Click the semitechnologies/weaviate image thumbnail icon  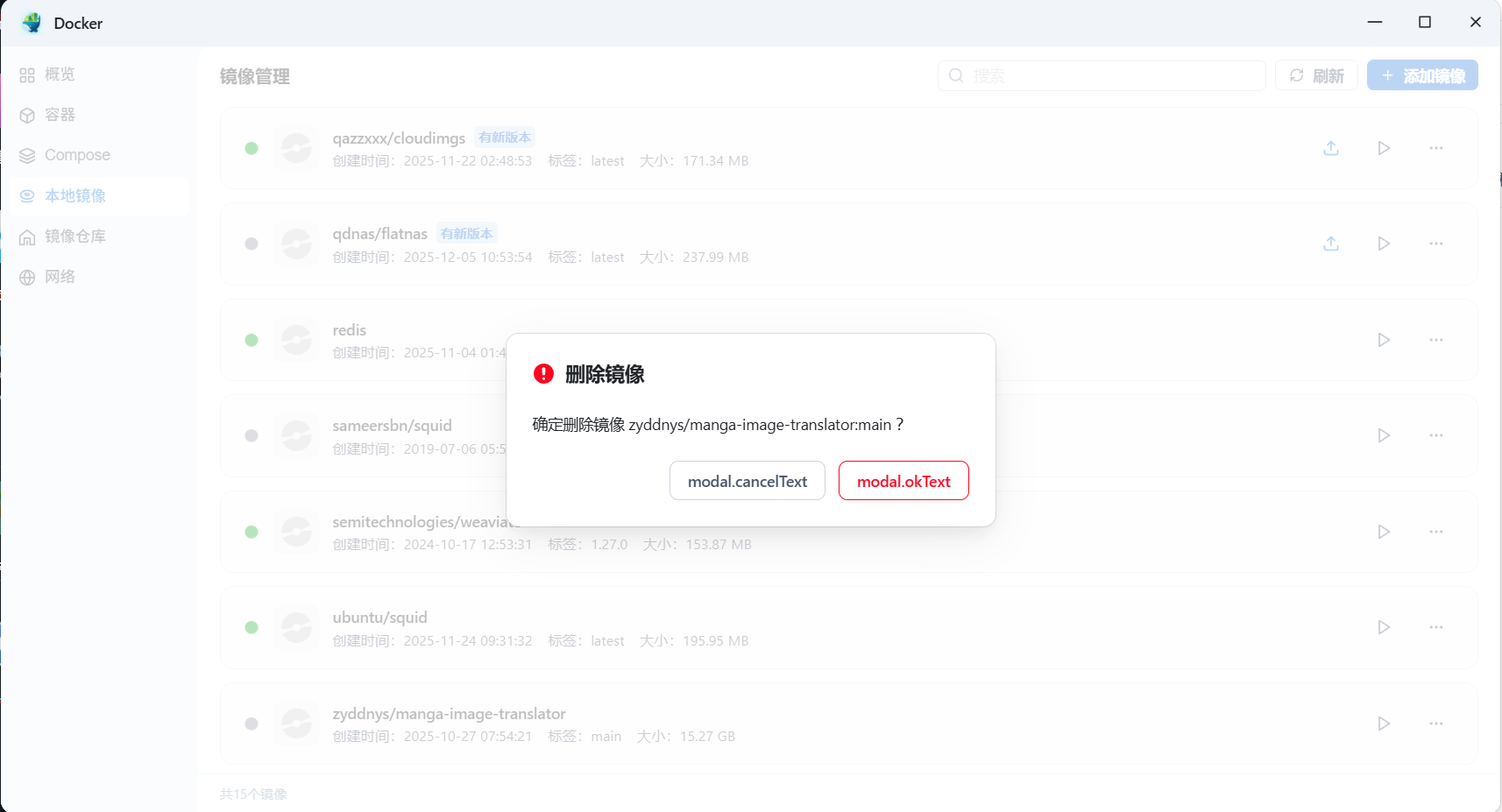tap(297, 532)
